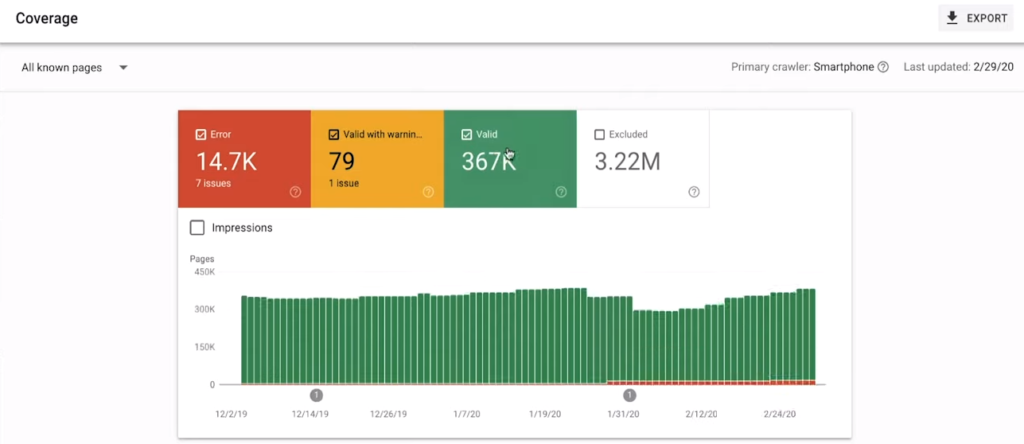Select the 3.22M excluded pages count

627,162
